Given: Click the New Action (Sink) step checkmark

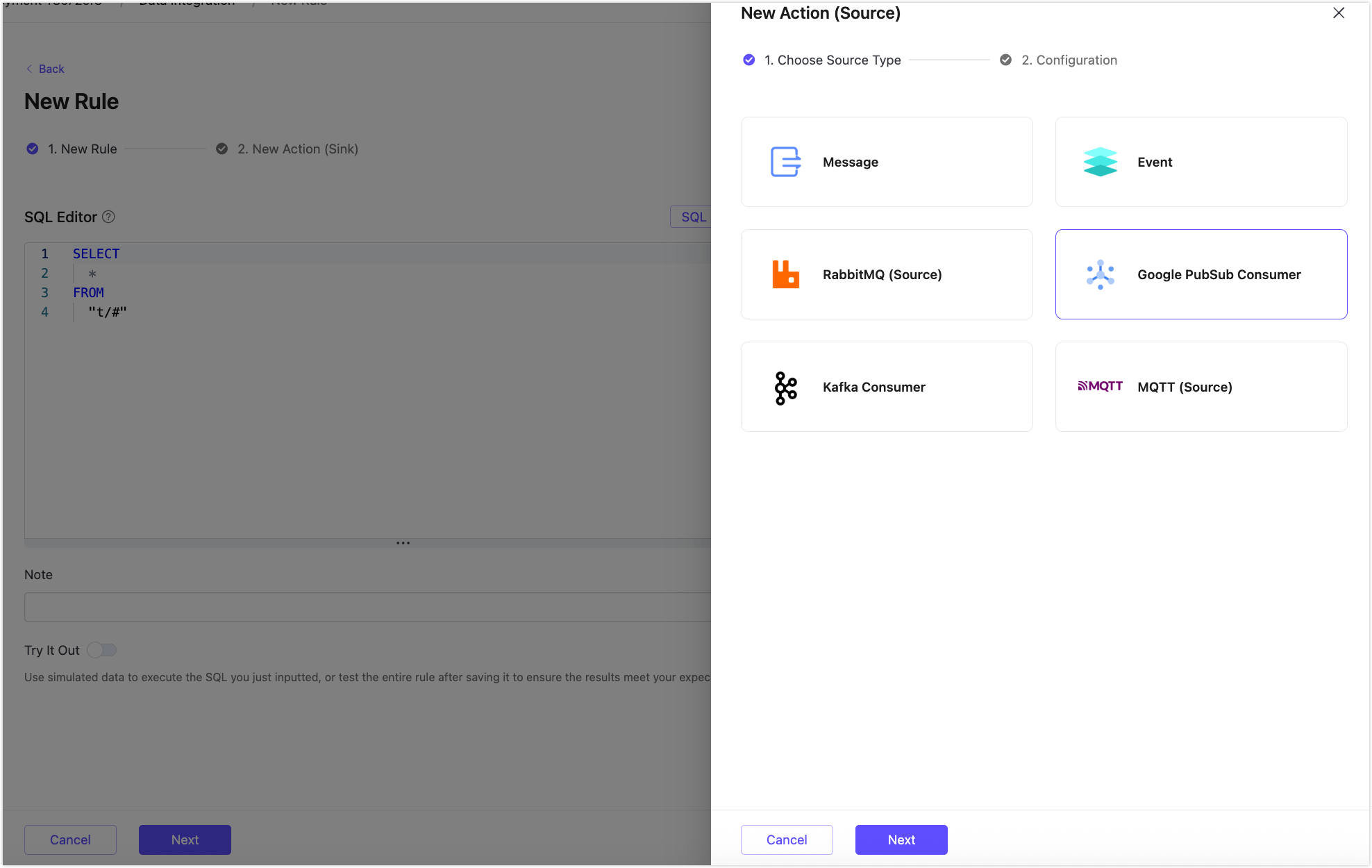Looking at the screenshot, I should tap(221, 149).
